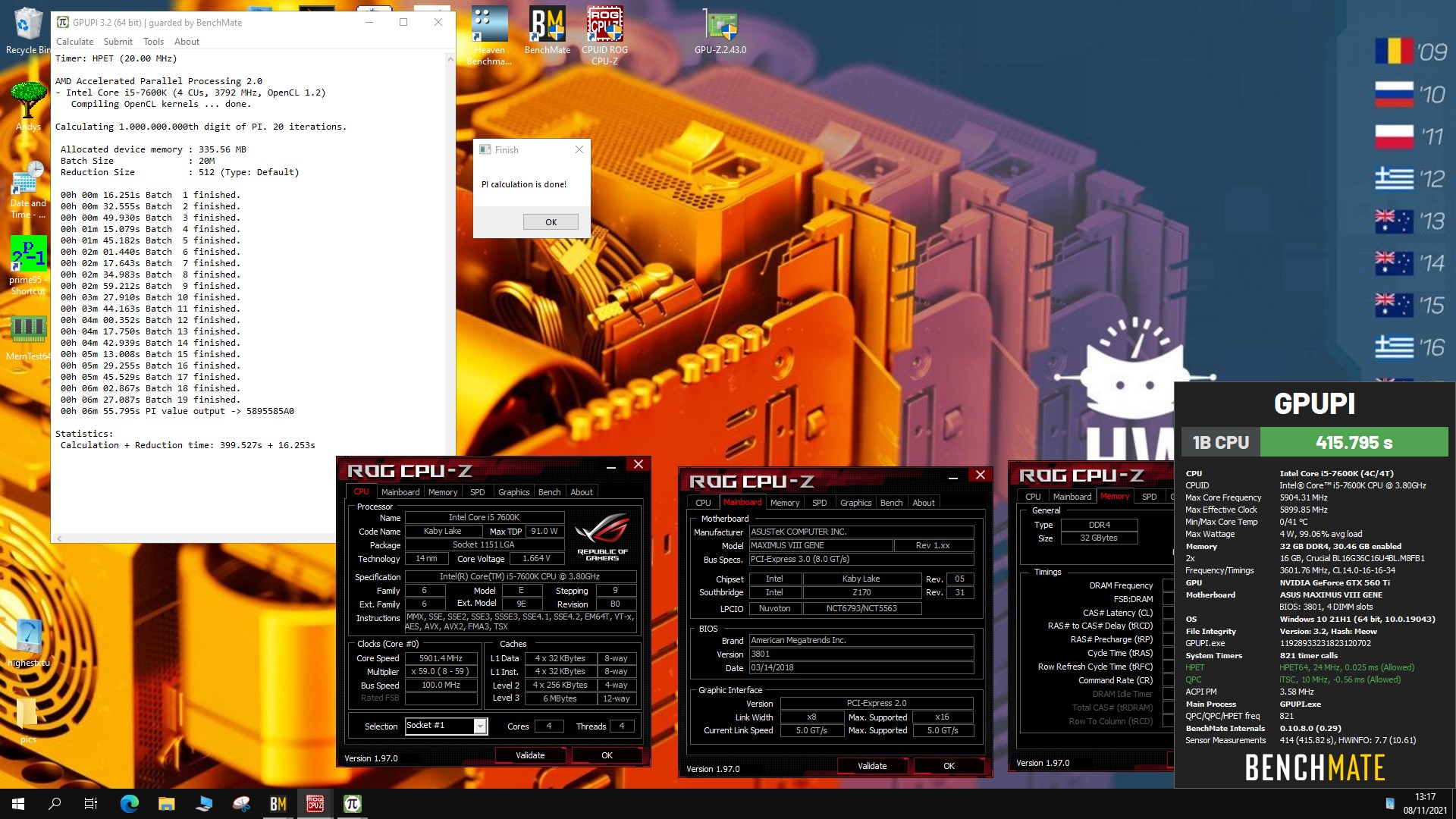1456x819 pixels.
Task: Expand the Socket #1 selection dropdown
Action: pos(480,726)
